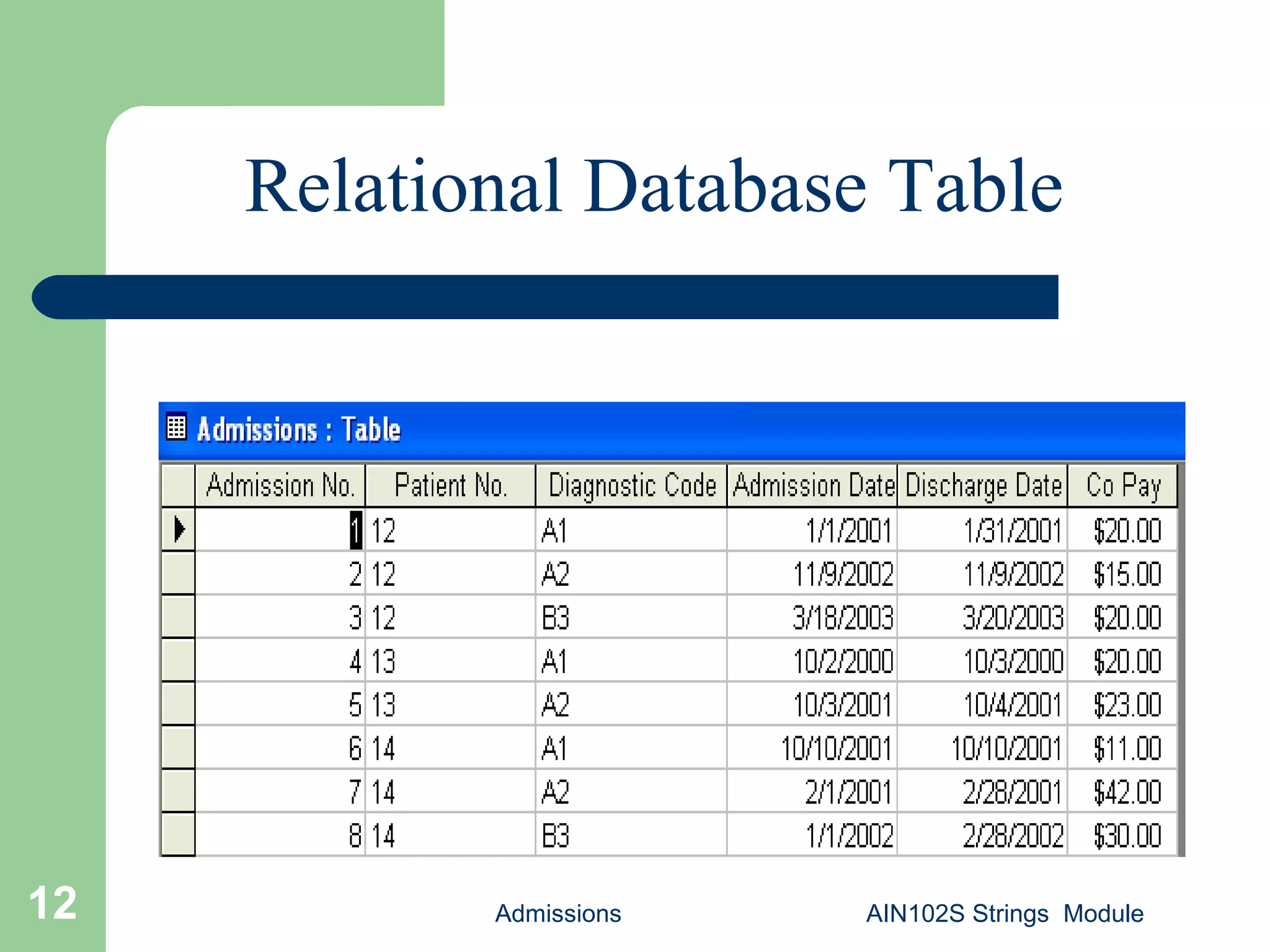1270x952 pixels.
Task: Click the AIN102S Strings Module footer text
Action: pyautogui.click(x=1005, y=914)
